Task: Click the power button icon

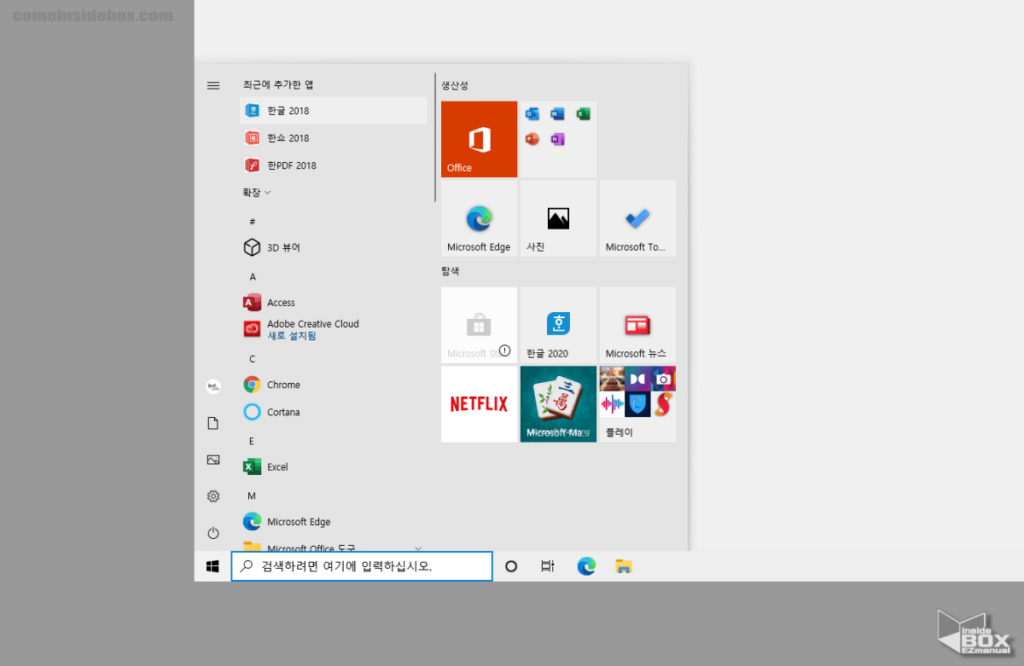Action: (213, 533)
